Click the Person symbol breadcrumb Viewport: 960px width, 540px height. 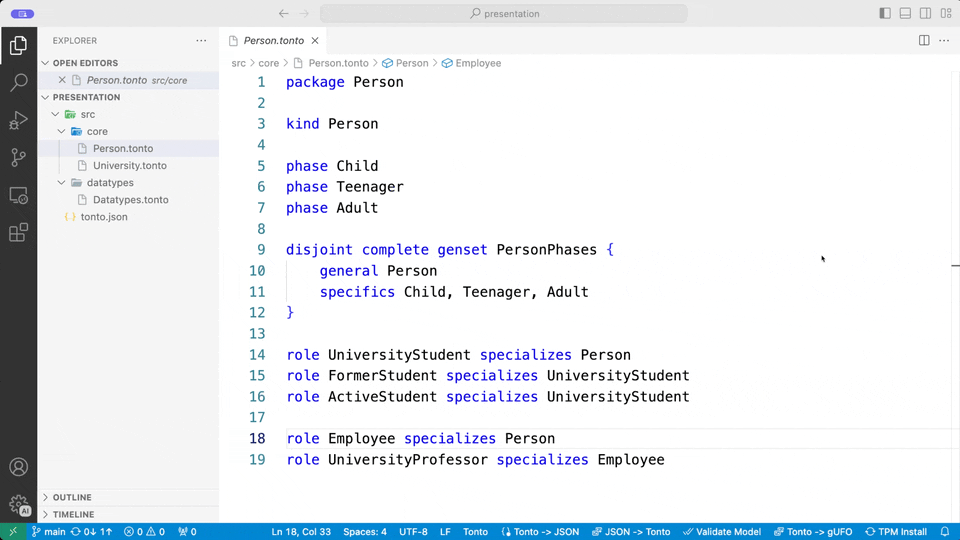point(411,63)
